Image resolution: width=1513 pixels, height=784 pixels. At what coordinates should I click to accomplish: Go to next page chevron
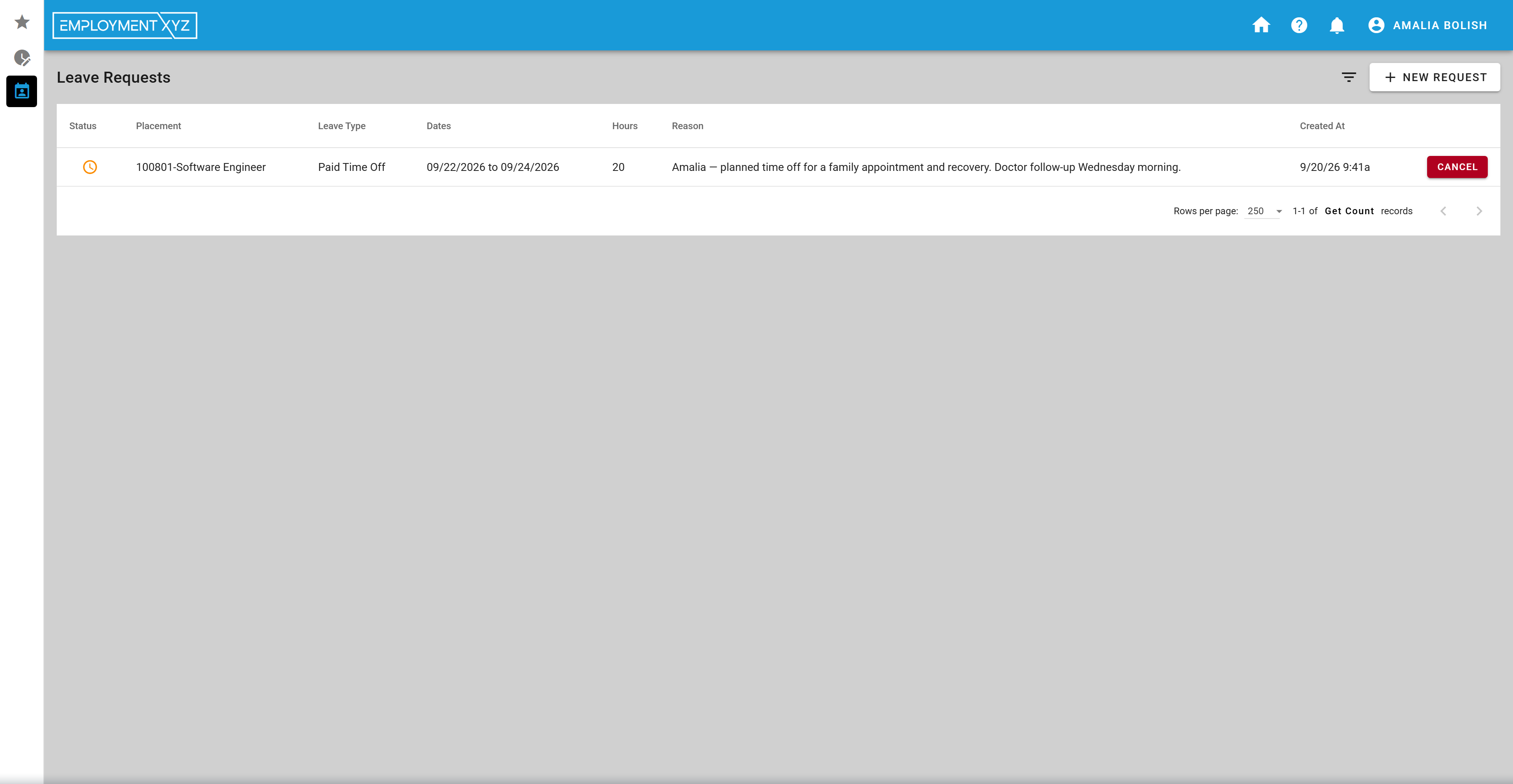pyautogui.click(x=1479, y=211)
